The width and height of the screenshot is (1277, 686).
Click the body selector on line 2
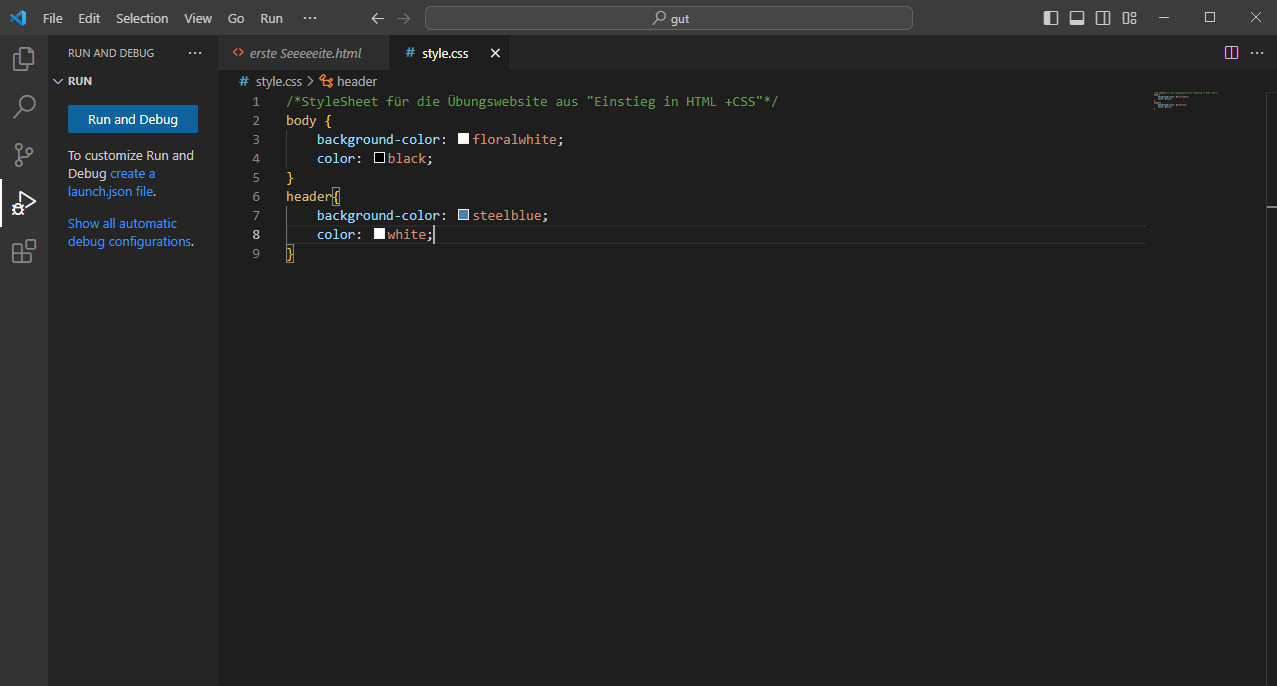tap(301, 120)
